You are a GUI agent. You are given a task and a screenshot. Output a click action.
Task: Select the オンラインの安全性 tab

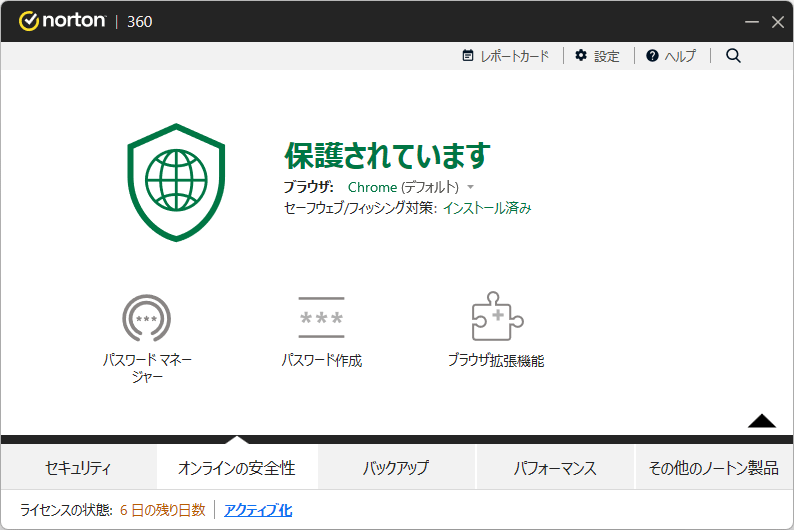pos(237,467)
